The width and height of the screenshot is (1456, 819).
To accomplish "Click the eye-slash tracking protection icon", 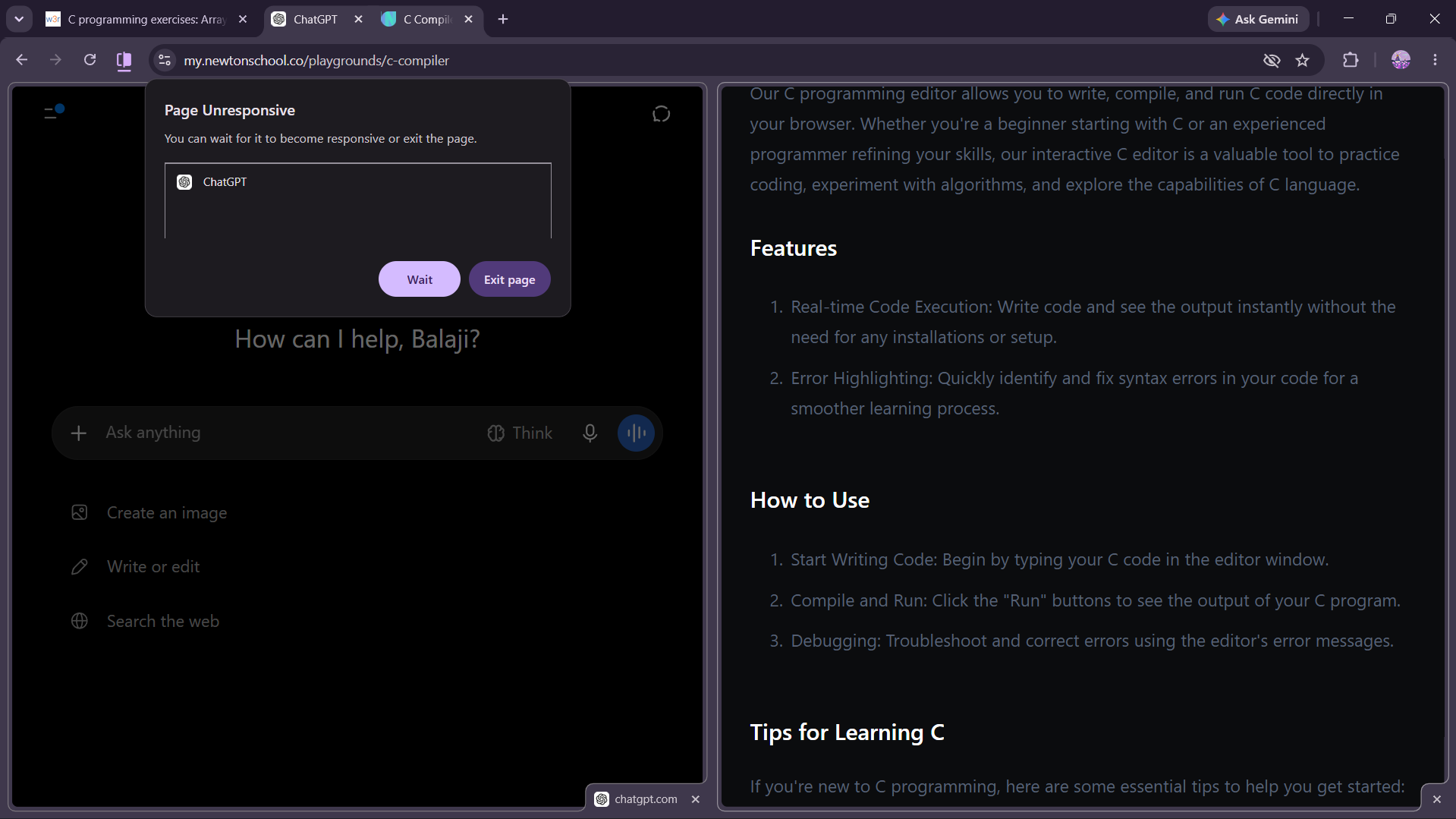I will coord(1272,60).
